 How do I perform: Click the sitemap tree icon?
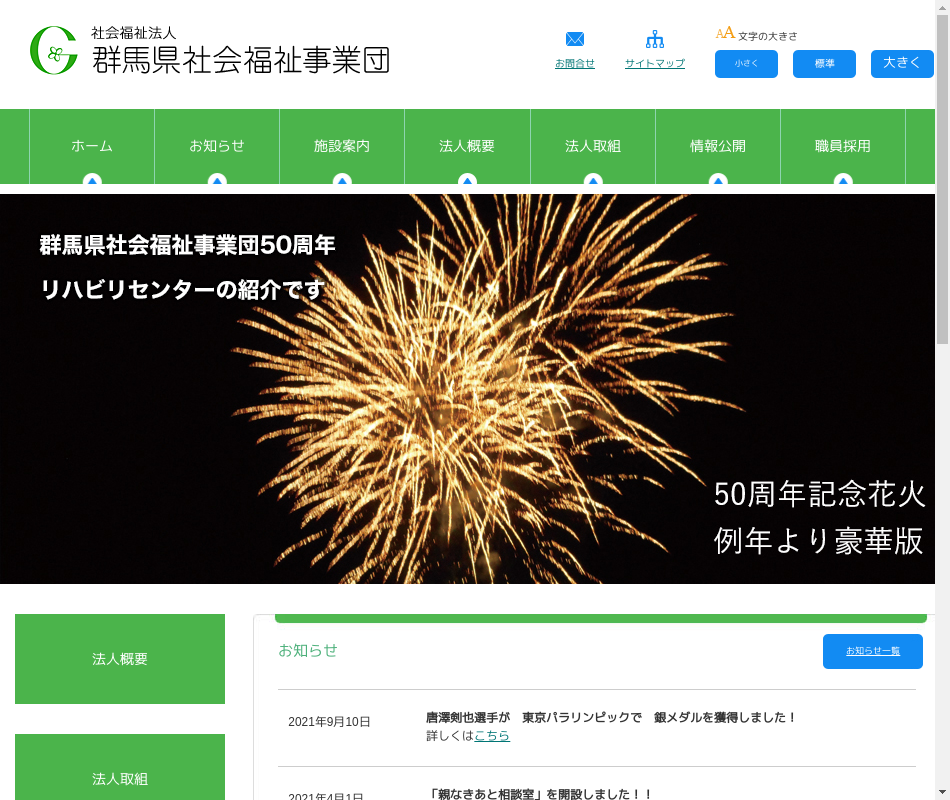655,40
